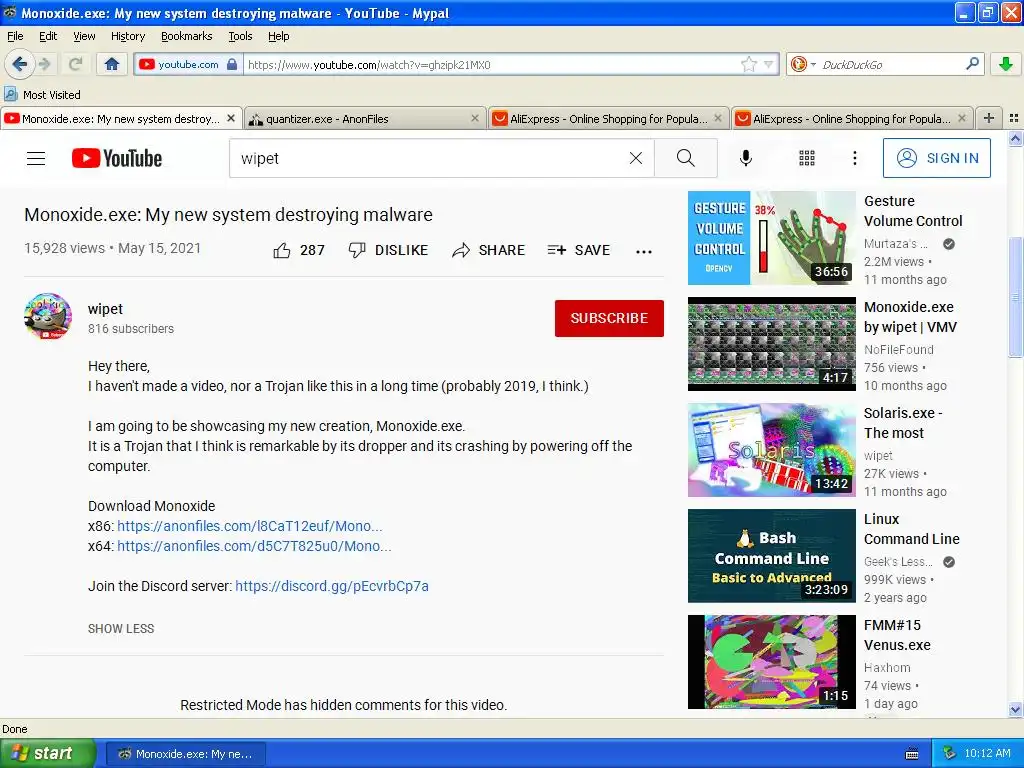Collapse the description with SHOW LESS

[121, 628]
